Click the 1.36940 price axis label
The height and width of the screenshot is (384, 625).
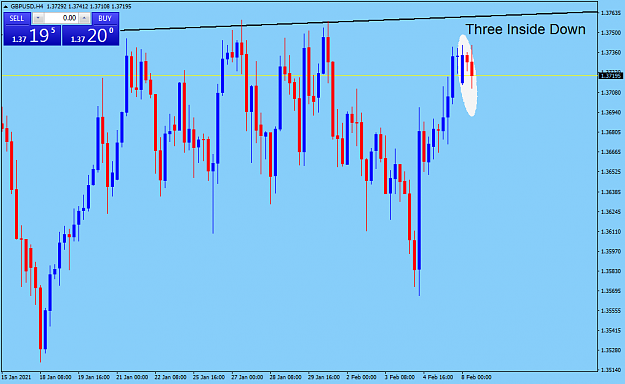[x=611, y=112]
